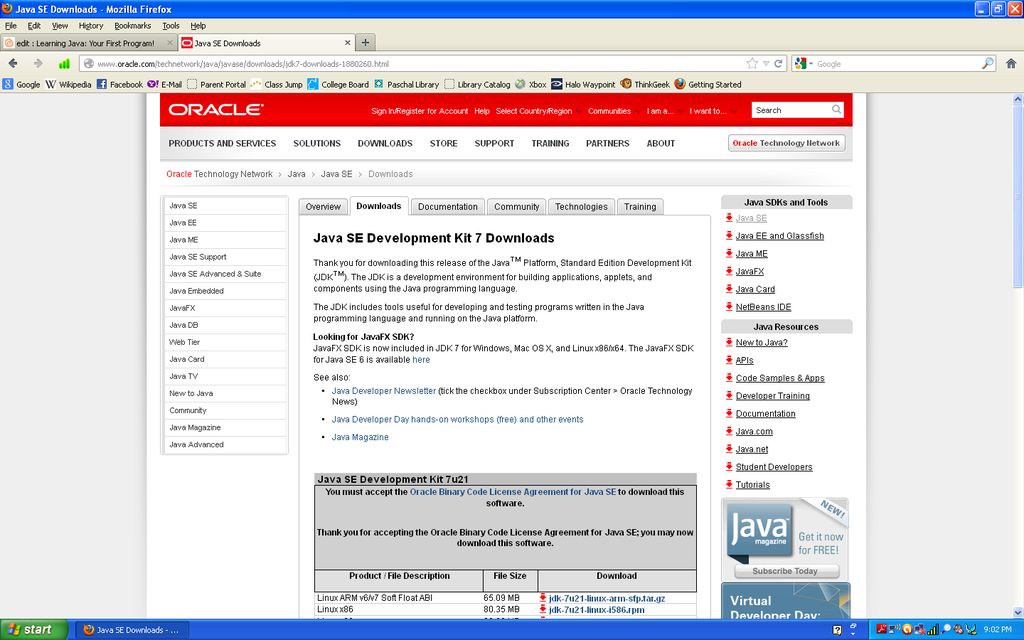This screenshot has height=640, width=1024.
Task: Click the Oracle logo
Action: [x=216, y=110]
